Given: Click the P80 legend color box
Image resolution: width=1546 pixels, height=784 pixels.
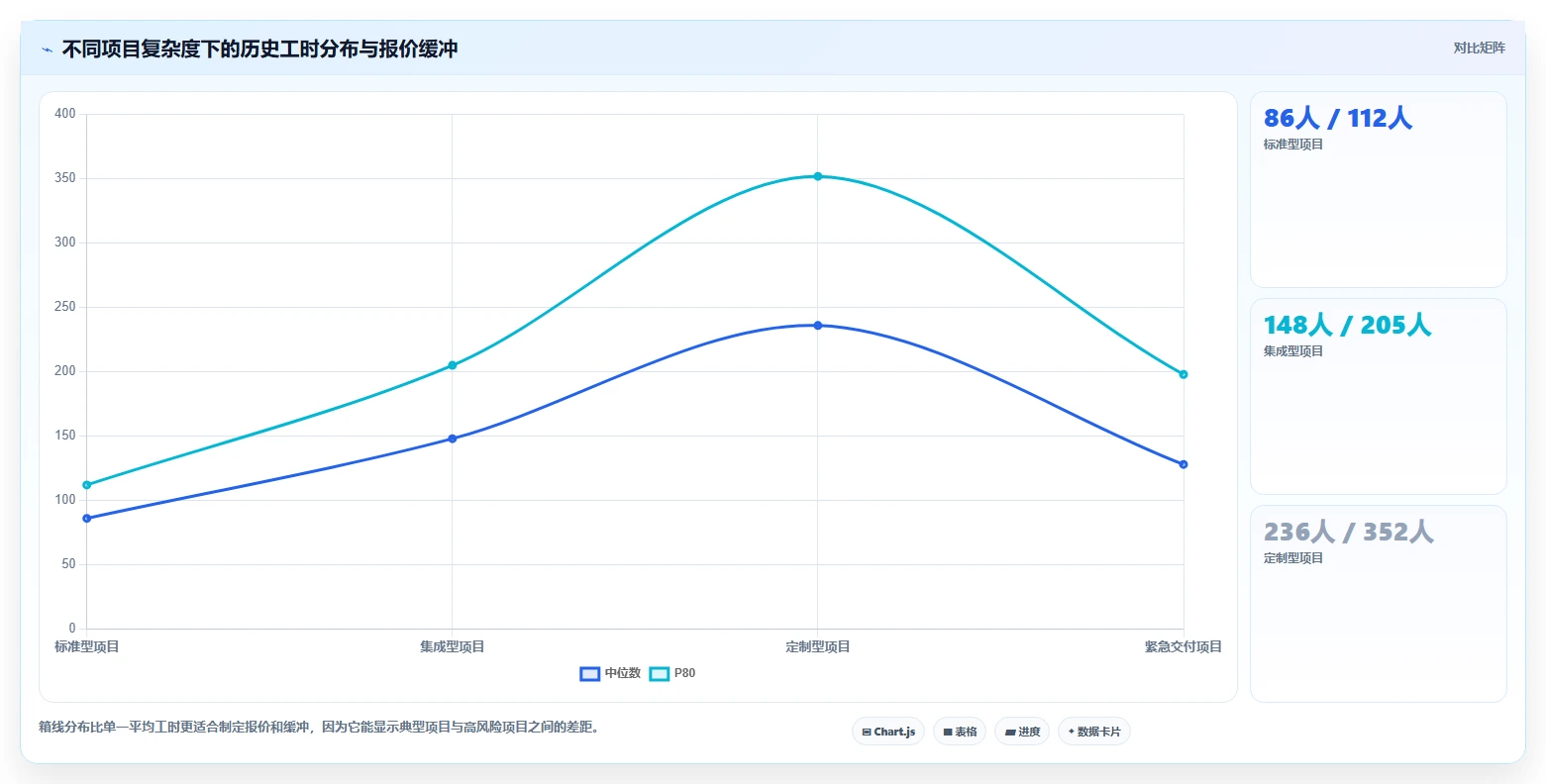Looking at the screenshot, I should (x=660, y=674).
